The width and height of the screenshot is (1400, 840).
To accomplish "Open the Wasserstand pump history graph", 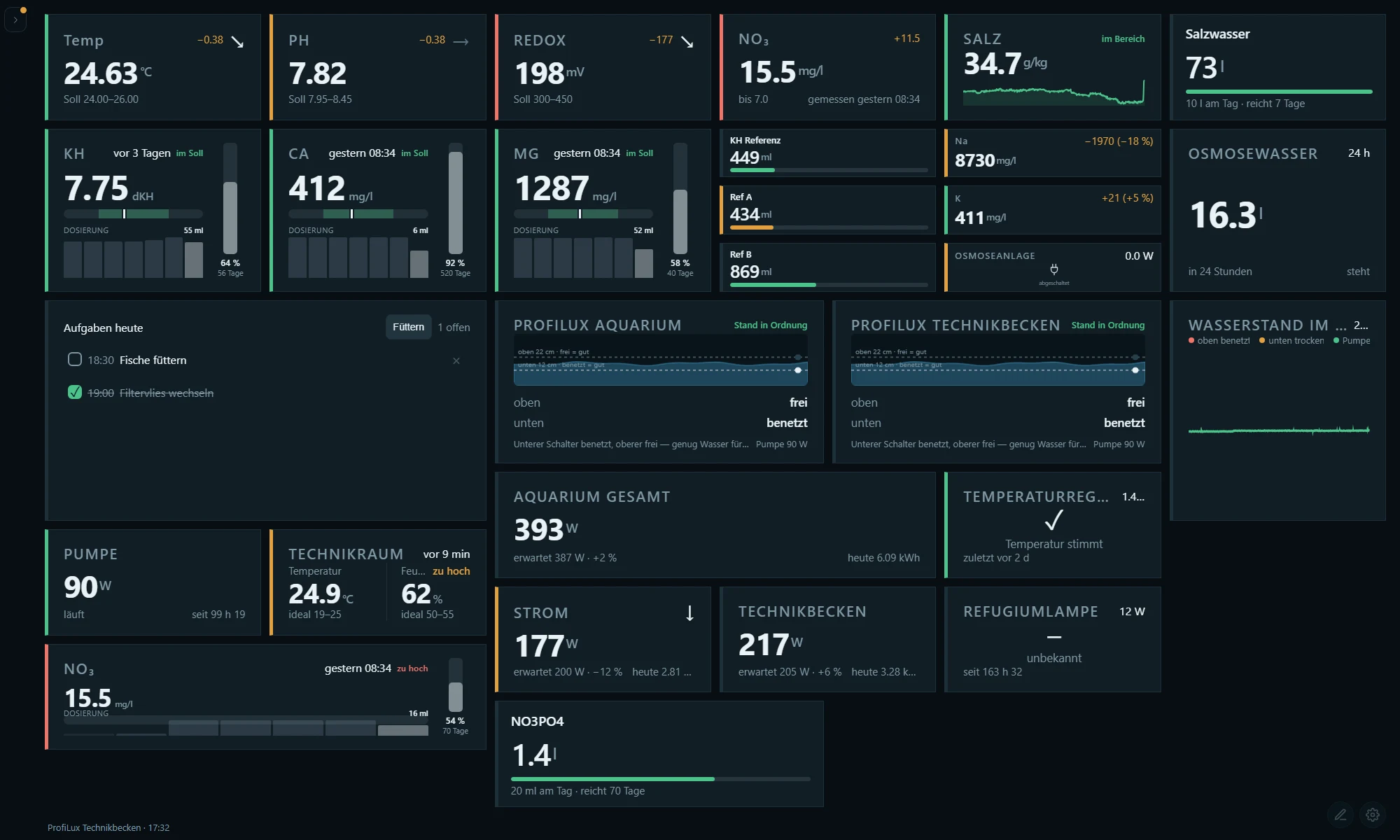I will [1279, 430].
